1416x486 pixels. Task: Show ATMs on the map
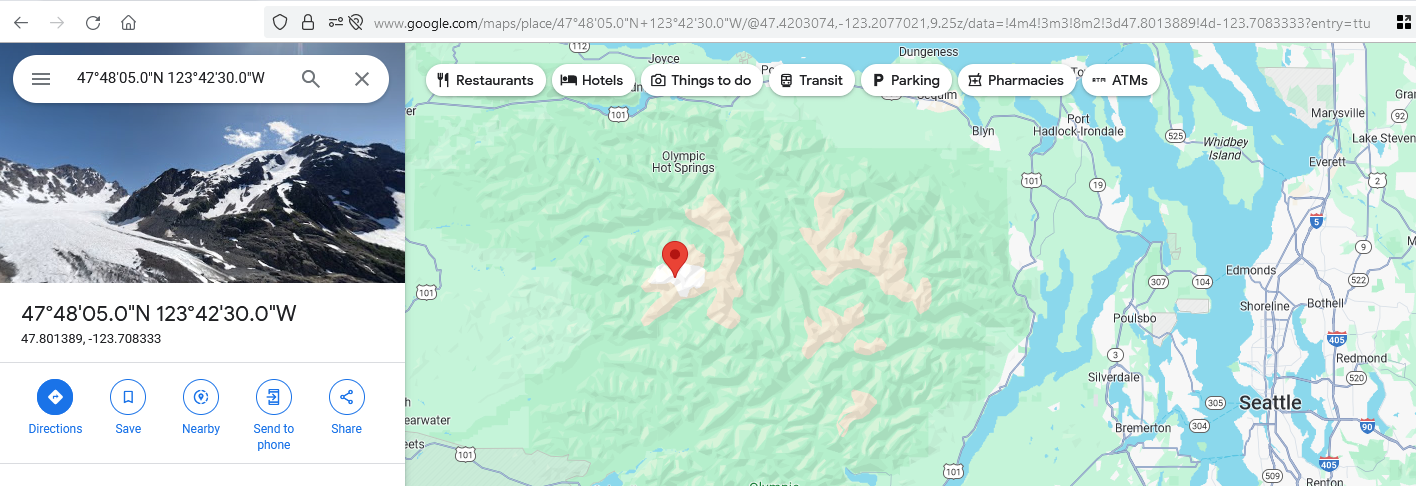tap(1121, 80)
